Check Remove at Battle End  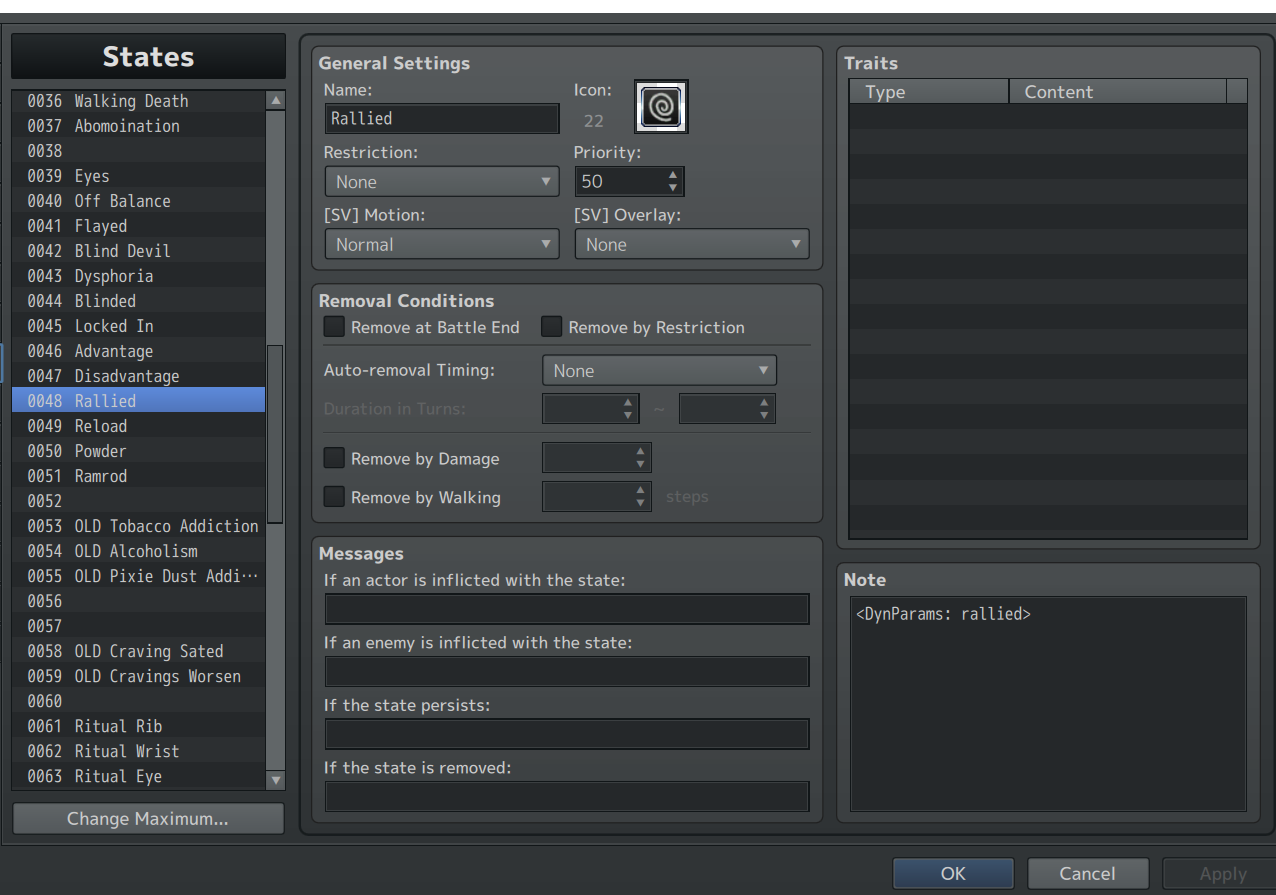[x=334, y=327]
